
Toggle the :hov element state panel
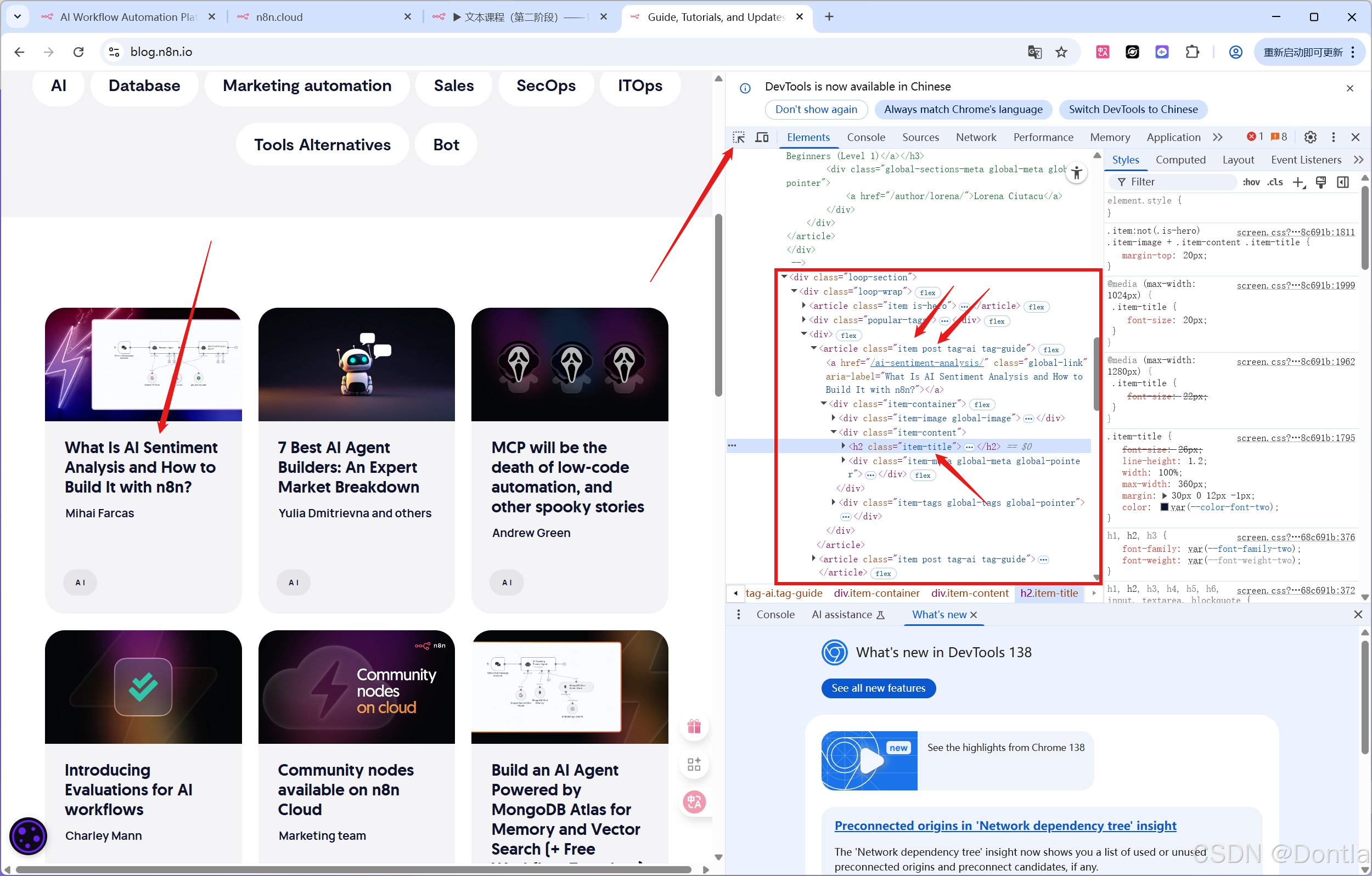[x=1251, y=182]
